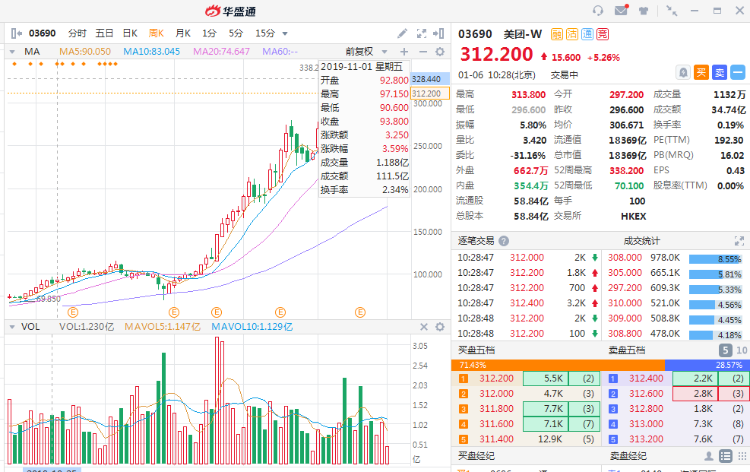Expand the chart to full screen

421,33
